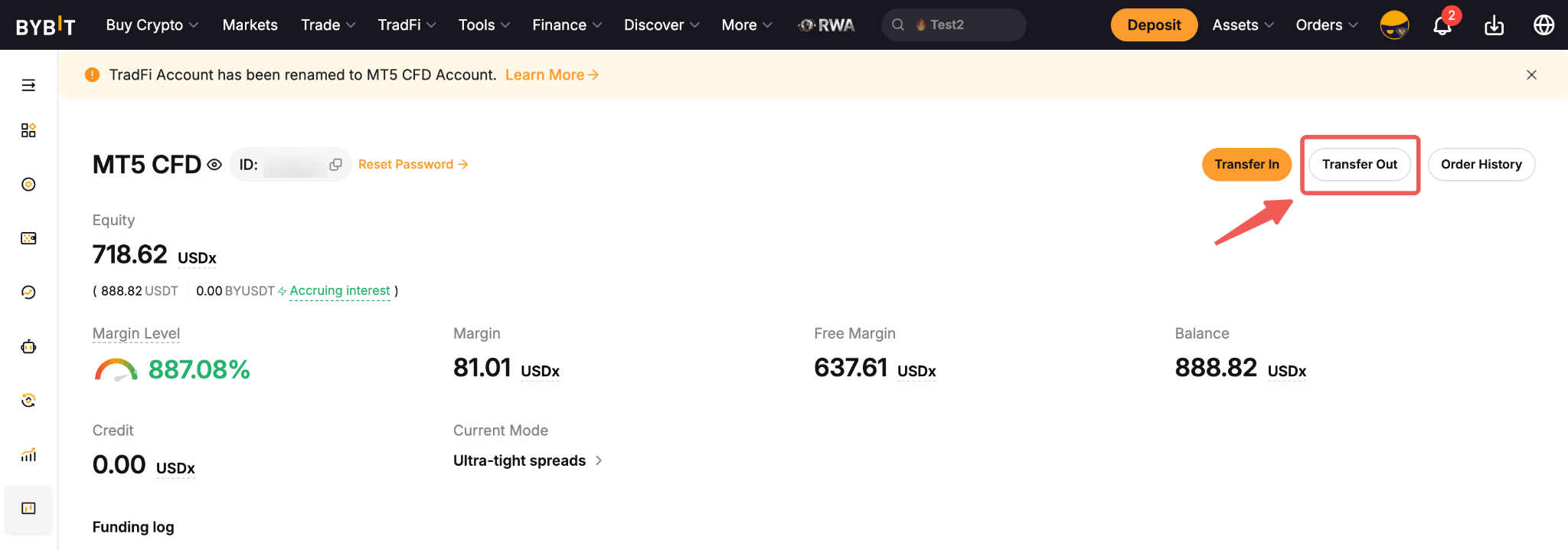Click the Margin Level label
Viewport: 1568px width, 550px height.
coord(136,334)
